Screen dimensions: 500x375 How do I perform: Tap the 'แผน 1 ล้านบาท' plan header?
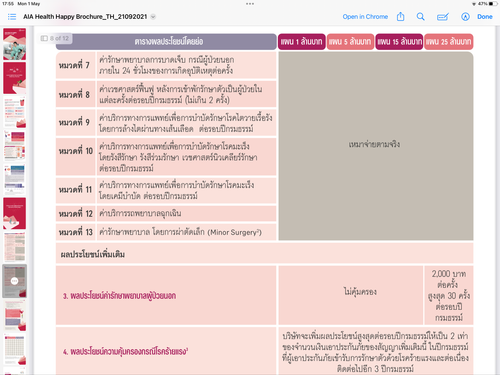pos(302,42)
